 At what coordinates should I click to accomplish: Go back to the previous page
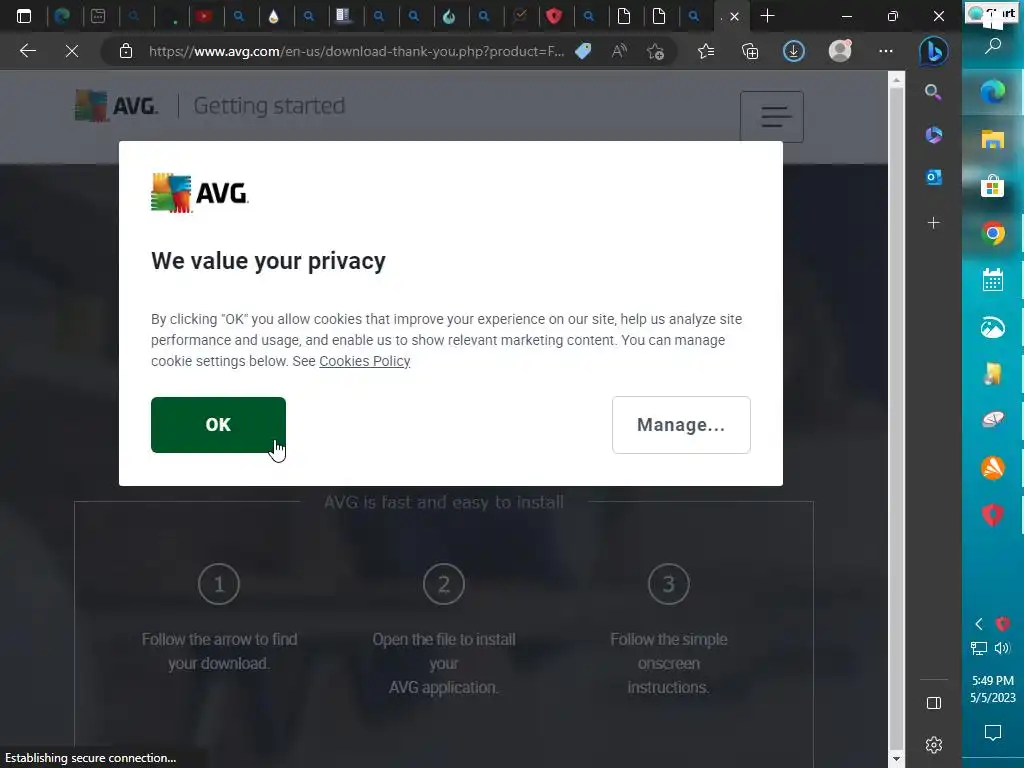(27, 51)
